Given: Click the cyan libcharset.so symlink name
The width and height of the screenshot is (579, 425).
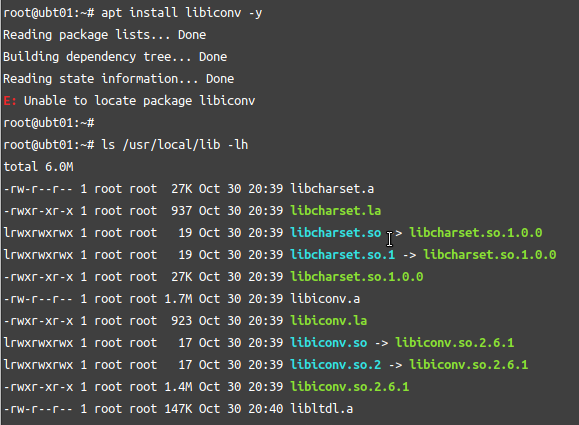Looking at the screenshot, I should pyautogui.click(x=336, y=233).
